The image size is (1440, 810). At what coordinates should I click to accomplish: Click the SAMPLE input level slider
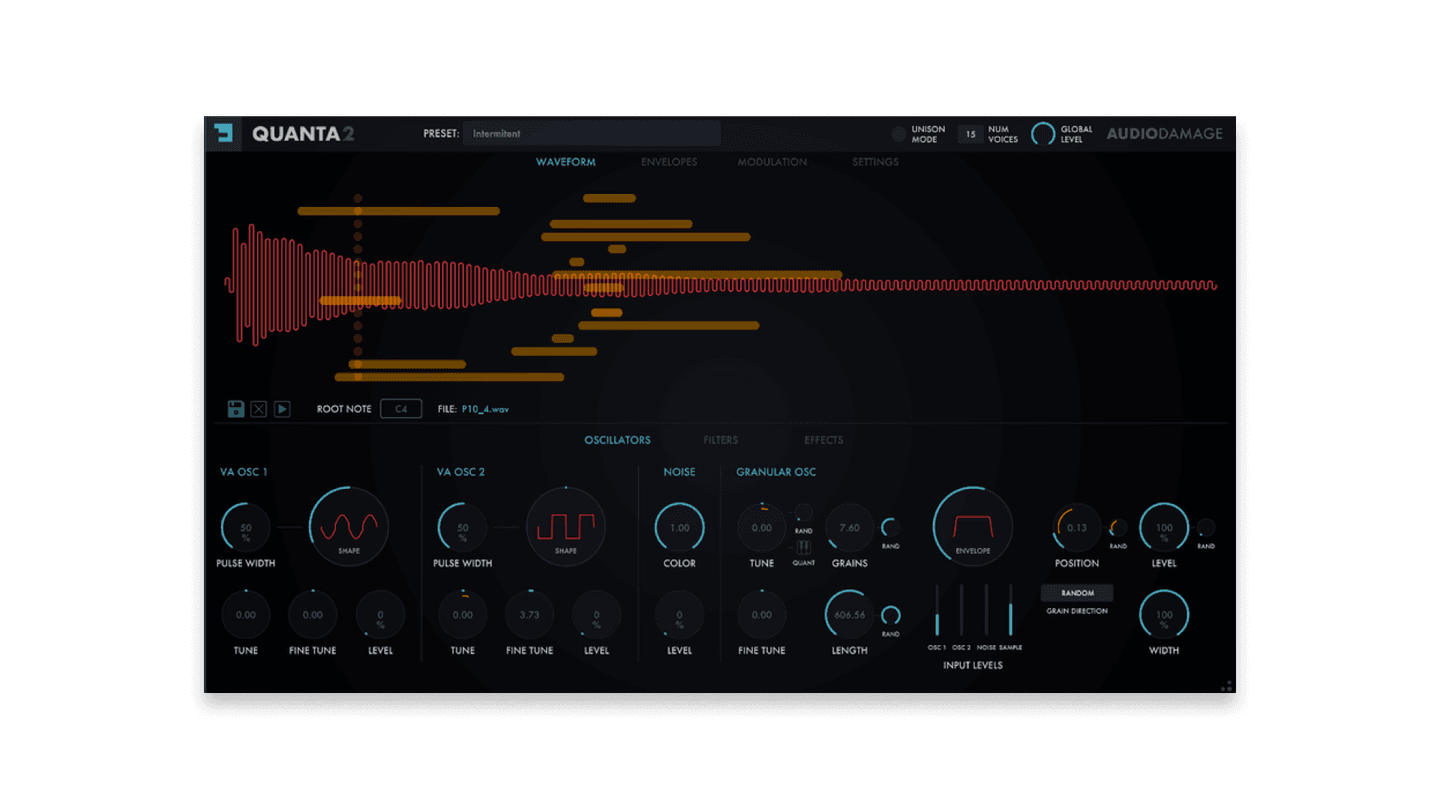(1010, 610)
